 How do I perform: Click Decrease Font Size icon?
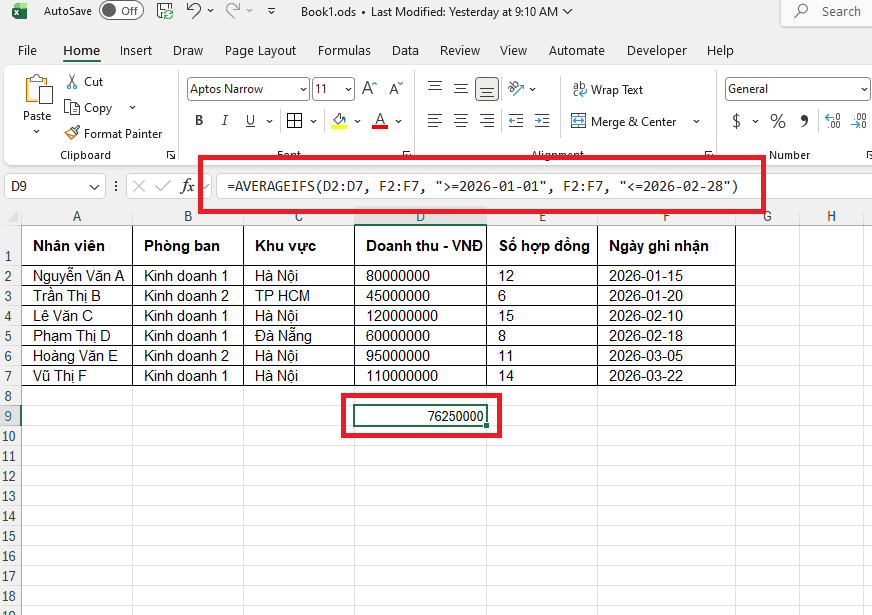coord(396,88)
